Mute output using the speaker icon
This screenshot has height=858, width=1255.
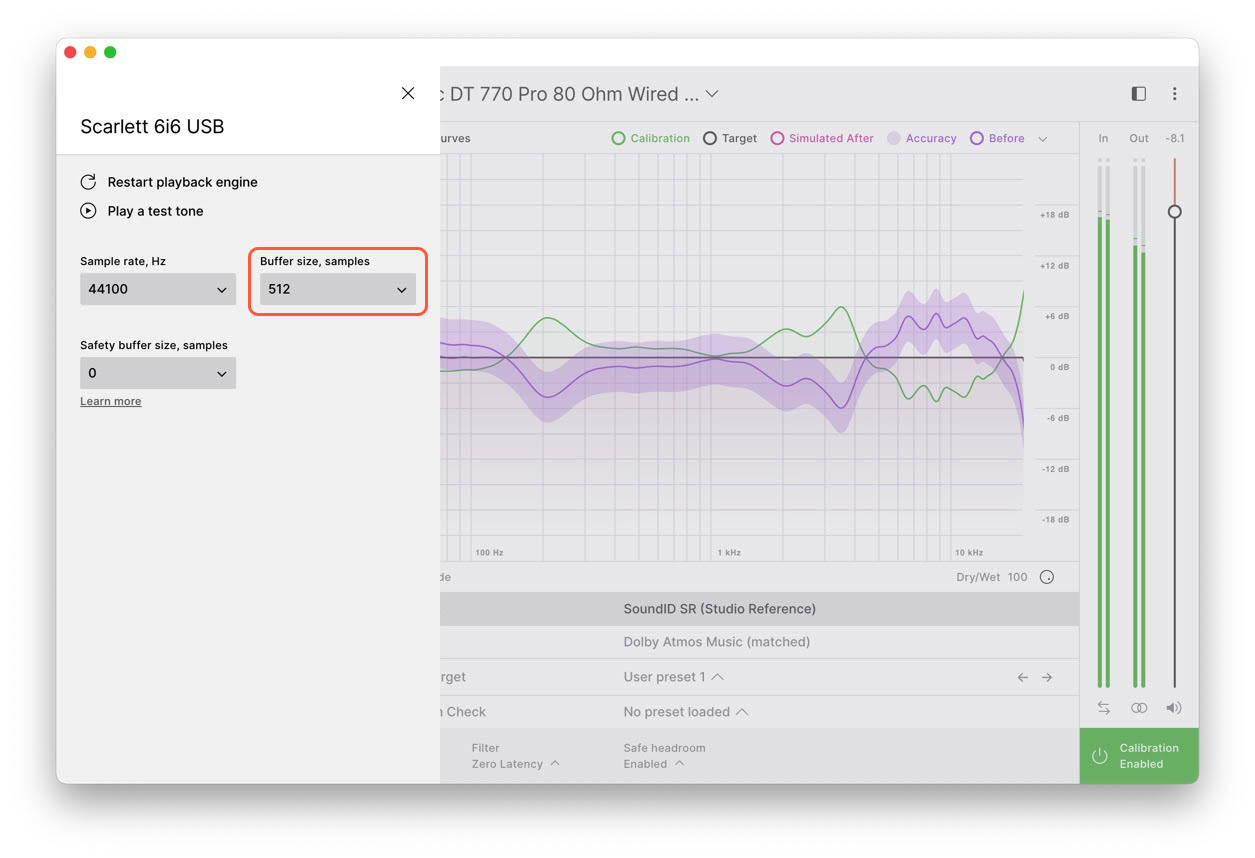coord(1174,708)
